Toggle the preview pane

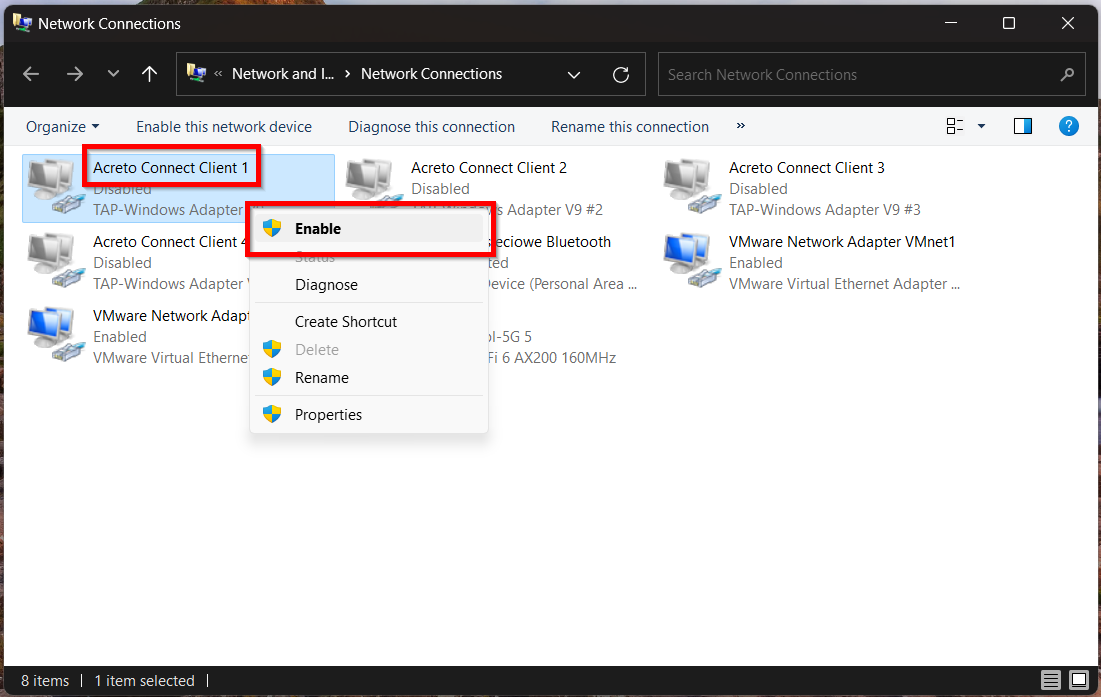(1023, 126)
